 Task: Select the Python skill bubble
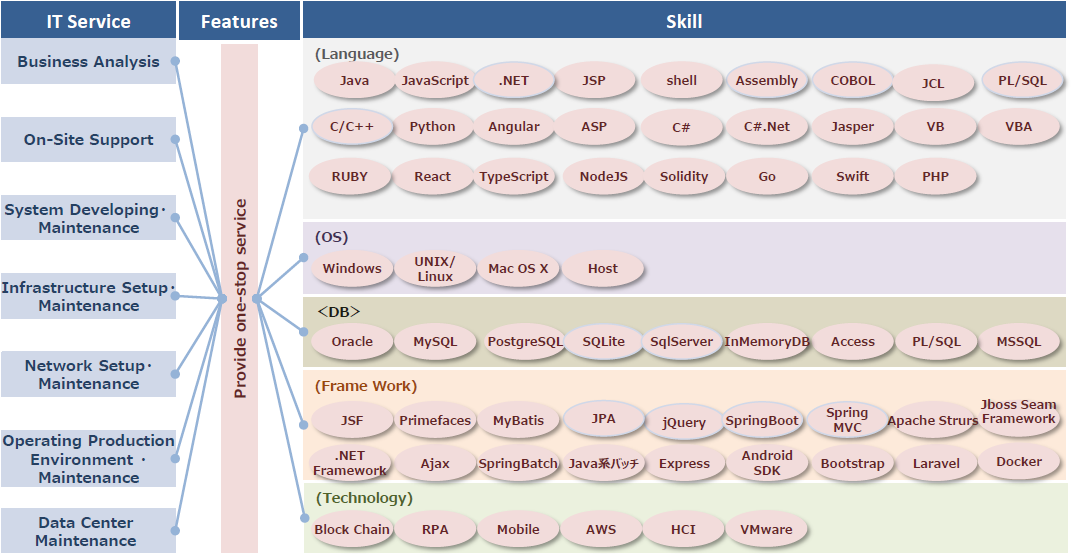(433, 127)
